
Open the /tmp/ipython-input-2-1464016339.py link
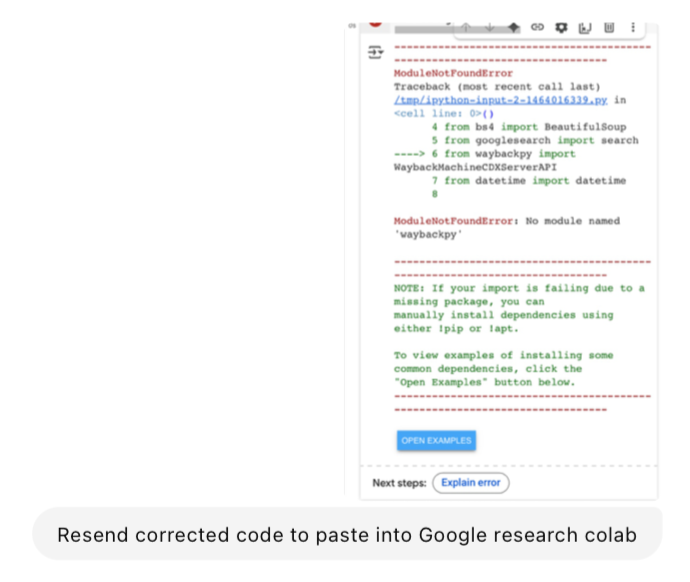[x=500, y=100]
